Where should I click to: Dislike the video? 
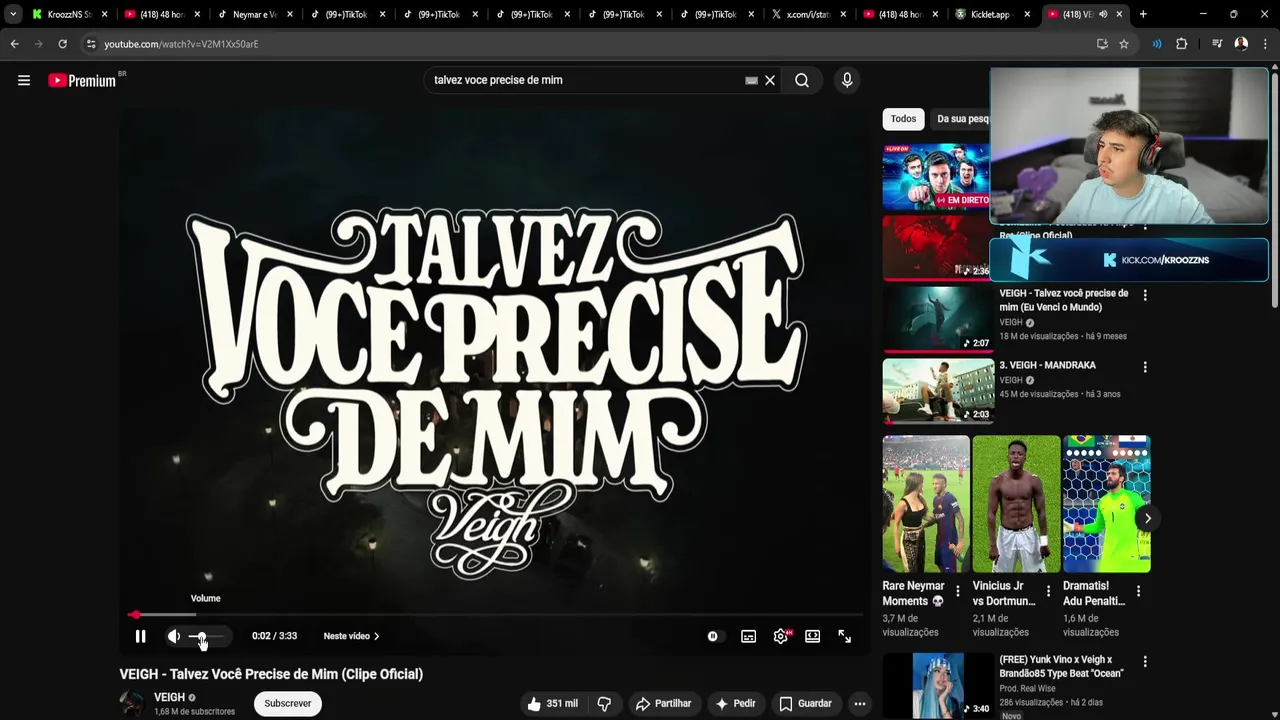coord(604,704)
